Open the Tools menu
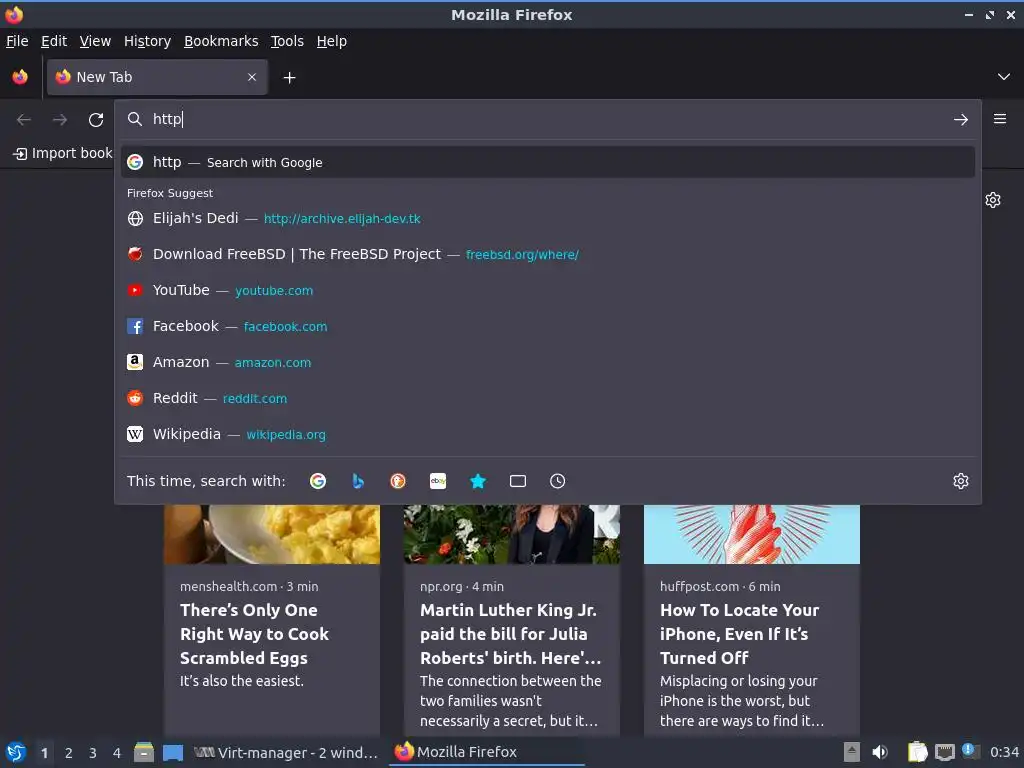The width and height of the screenshot is (1024, 768). click(x=287, y=41)
